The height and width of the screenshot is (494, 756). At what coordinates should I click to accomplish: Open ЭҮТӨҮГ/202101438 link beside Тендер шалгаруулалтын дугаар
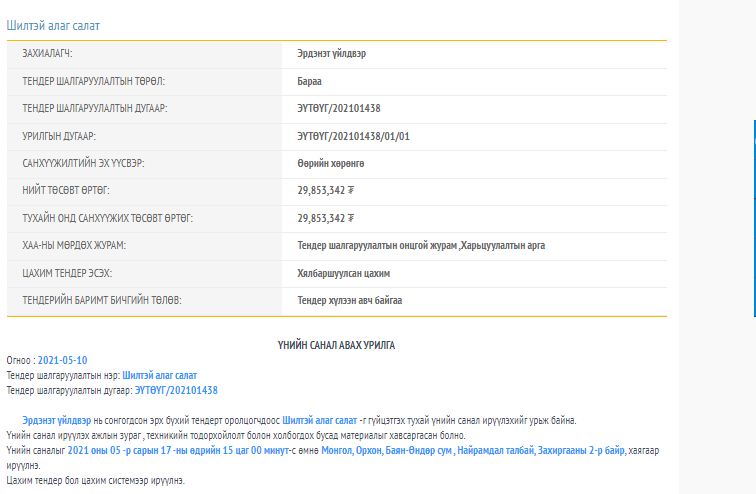[176, 390]
